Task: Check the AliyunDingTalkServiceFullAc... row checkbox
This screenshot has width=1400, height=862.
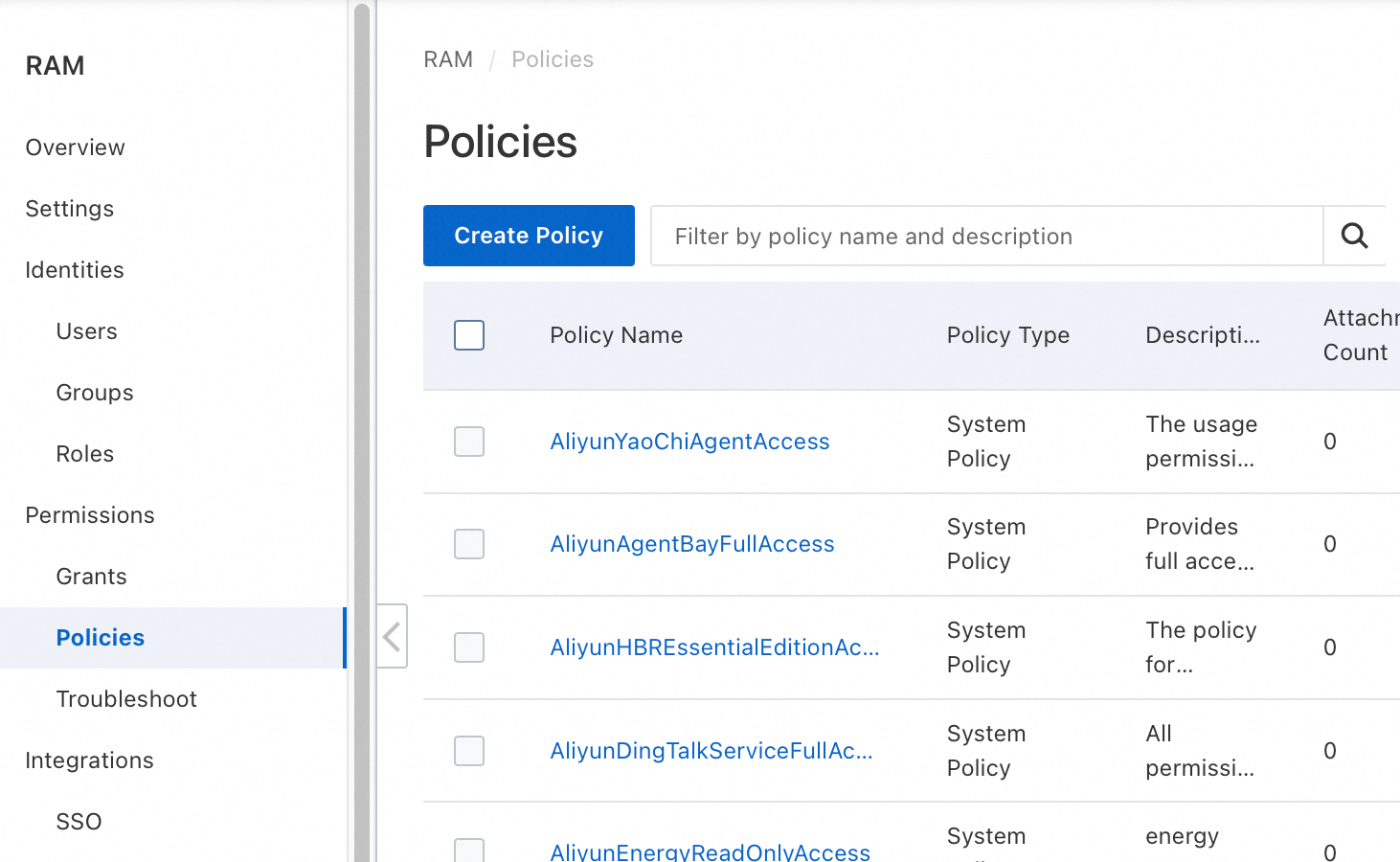Action: pyautogui.click(x=469, y=751)
